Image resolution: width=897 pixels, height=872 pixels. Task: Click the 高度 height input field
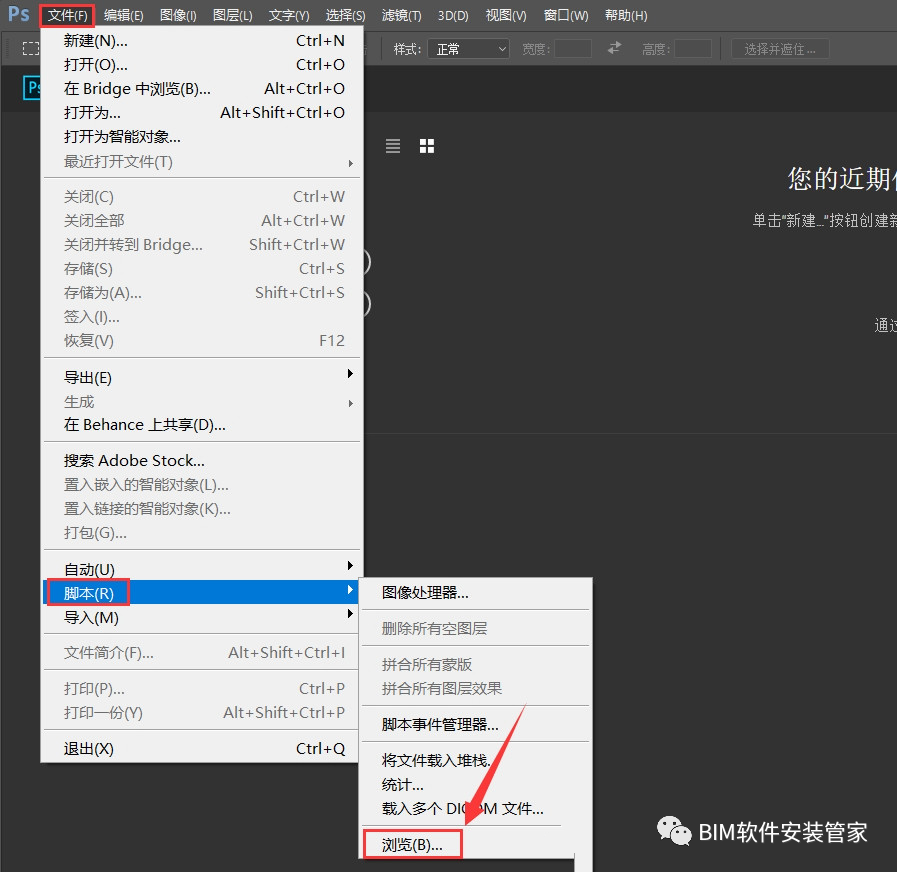pos(693,49)
